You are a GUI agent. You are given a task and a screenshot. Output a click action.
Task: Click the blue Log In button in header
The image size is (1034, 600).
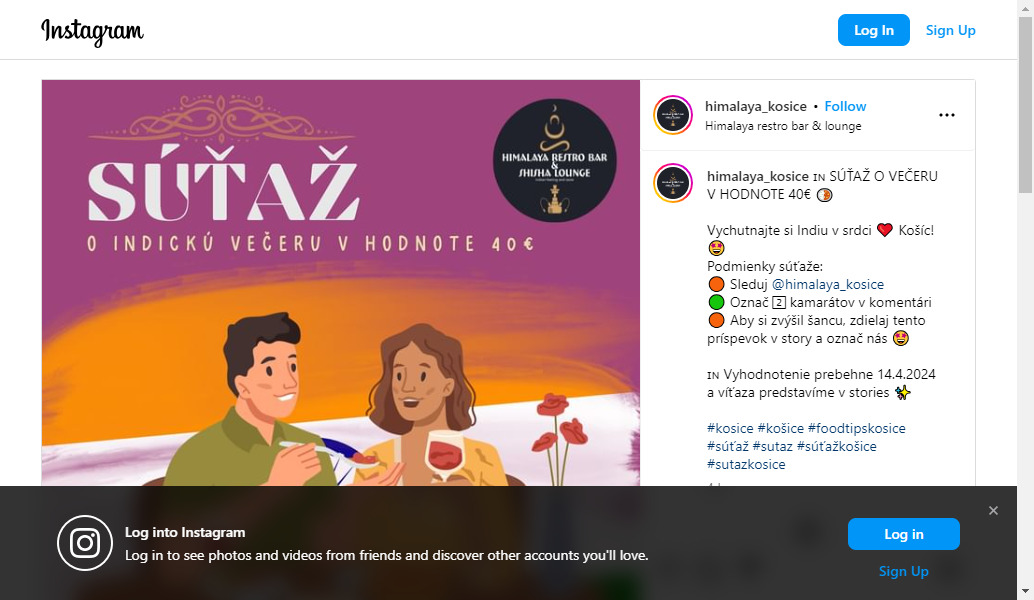873,30
